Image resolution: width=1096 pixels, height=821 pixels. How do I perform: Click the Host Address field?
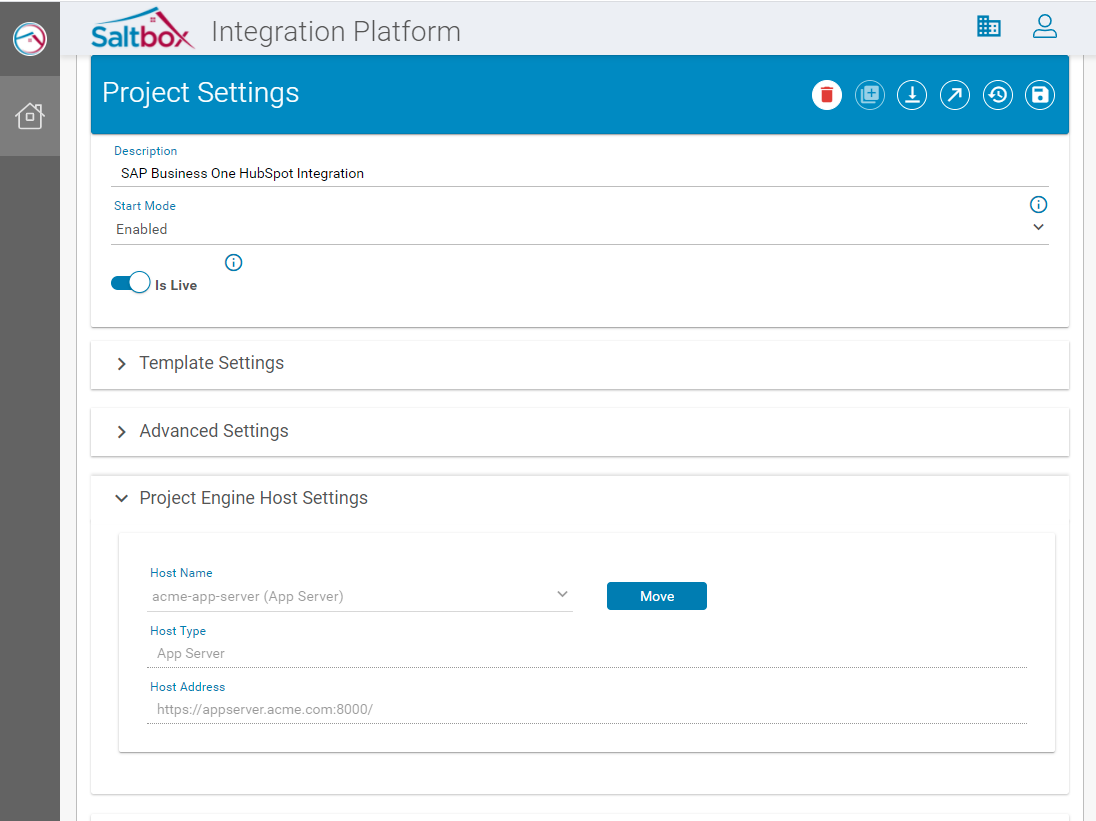tap(587, 709)
